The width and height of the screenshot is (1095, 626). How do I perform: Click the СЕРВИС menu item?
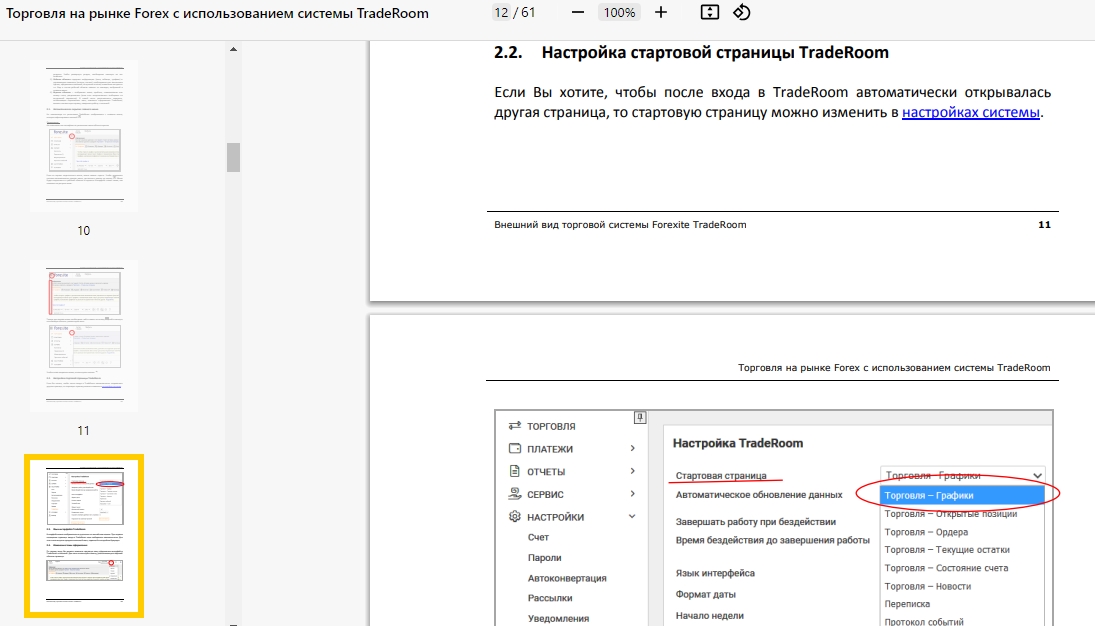[x=545, y=495]
